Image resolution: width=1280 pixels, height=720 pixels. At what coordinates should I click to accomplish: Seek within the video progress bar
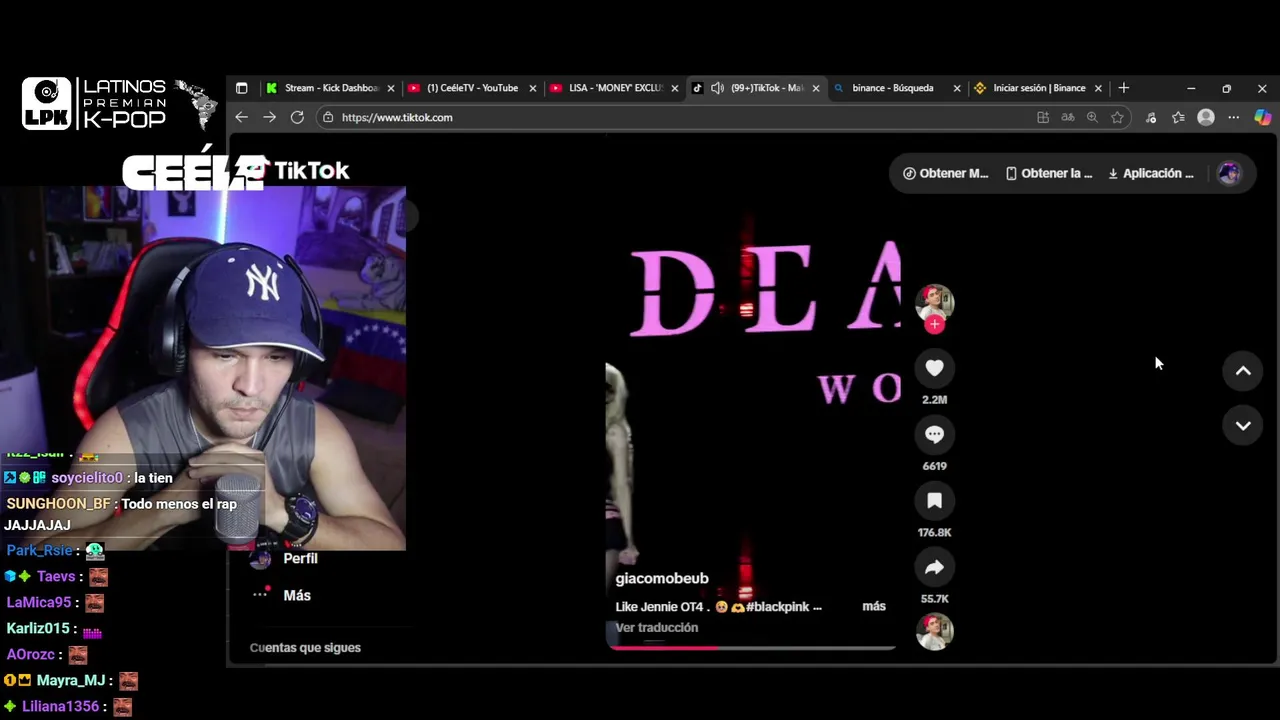tap(751, 647)
